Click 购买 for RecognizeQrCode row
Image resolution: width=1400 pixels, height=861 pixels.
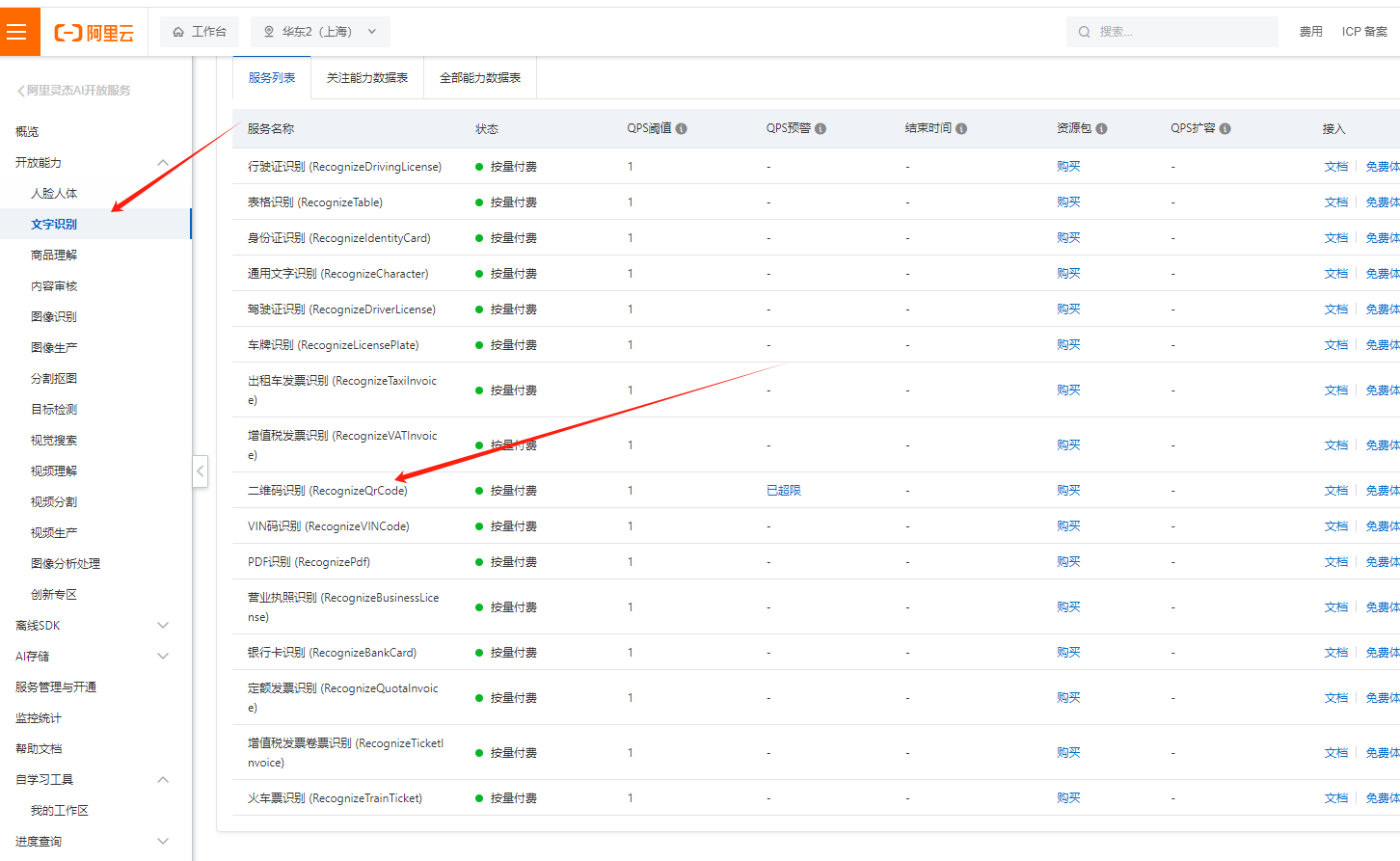coord(1068,491)
